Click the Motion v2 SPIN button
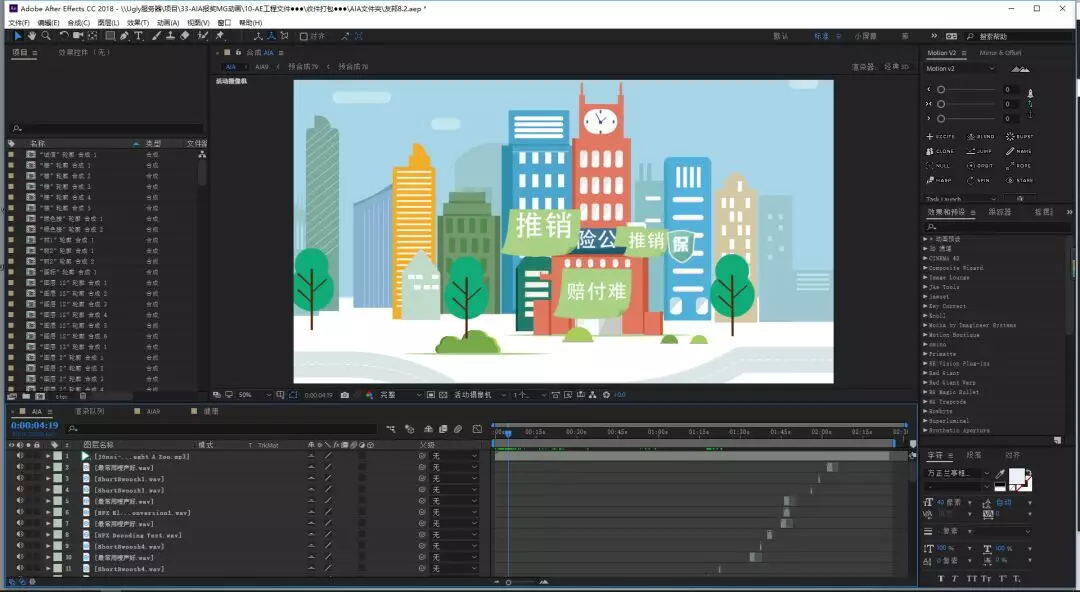 tap(979, 180)
